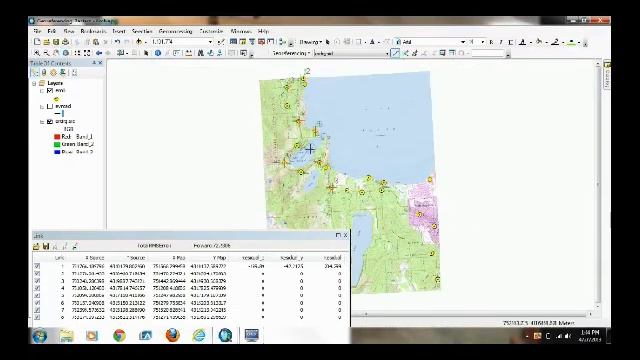The height and width of the screenshot is (360, 640).
Task: Uncheck link 1 in the Link table
Action: pos(37,266)
